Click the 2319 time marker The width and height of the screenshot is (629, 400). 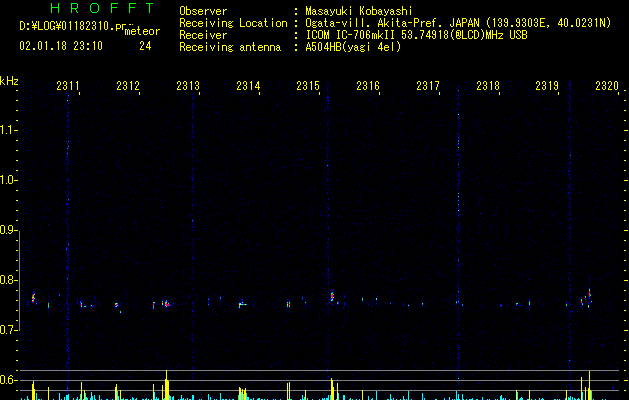547,85
